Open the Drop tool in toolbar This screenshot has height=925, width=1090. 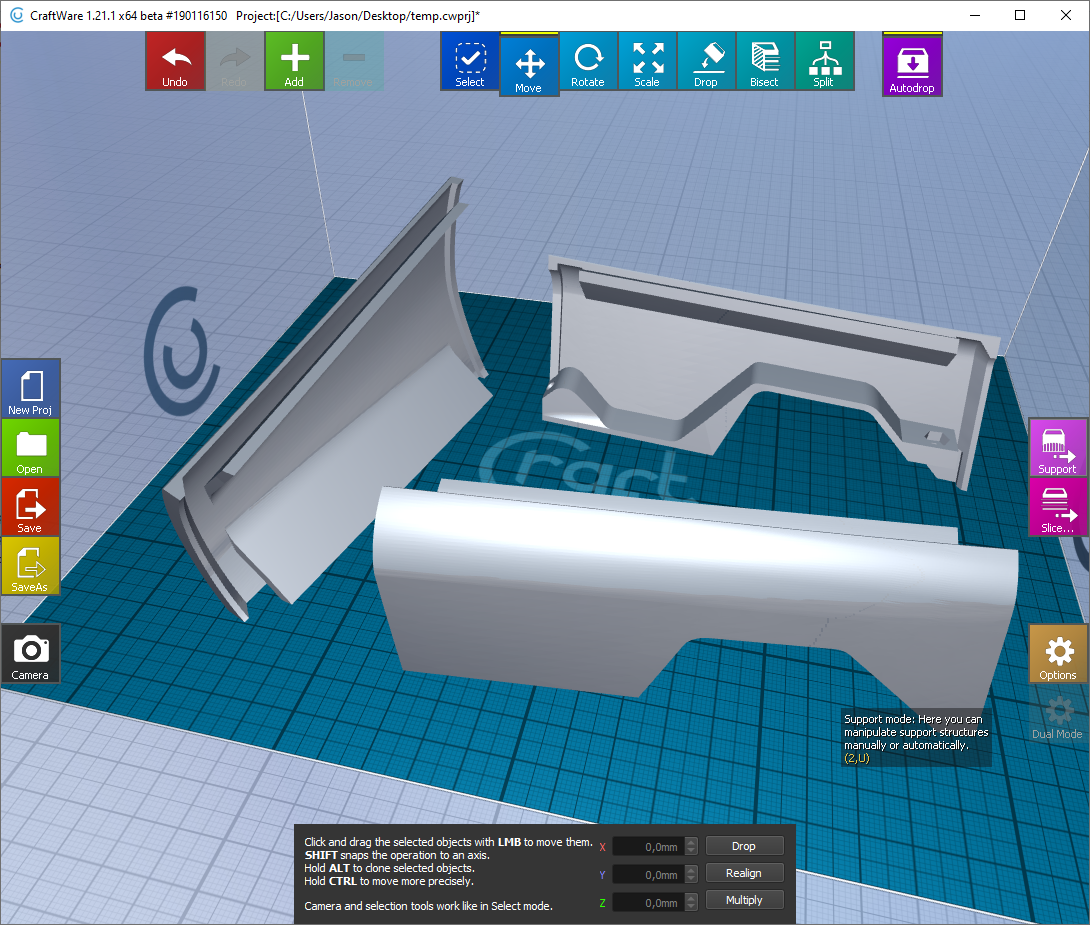706,61
